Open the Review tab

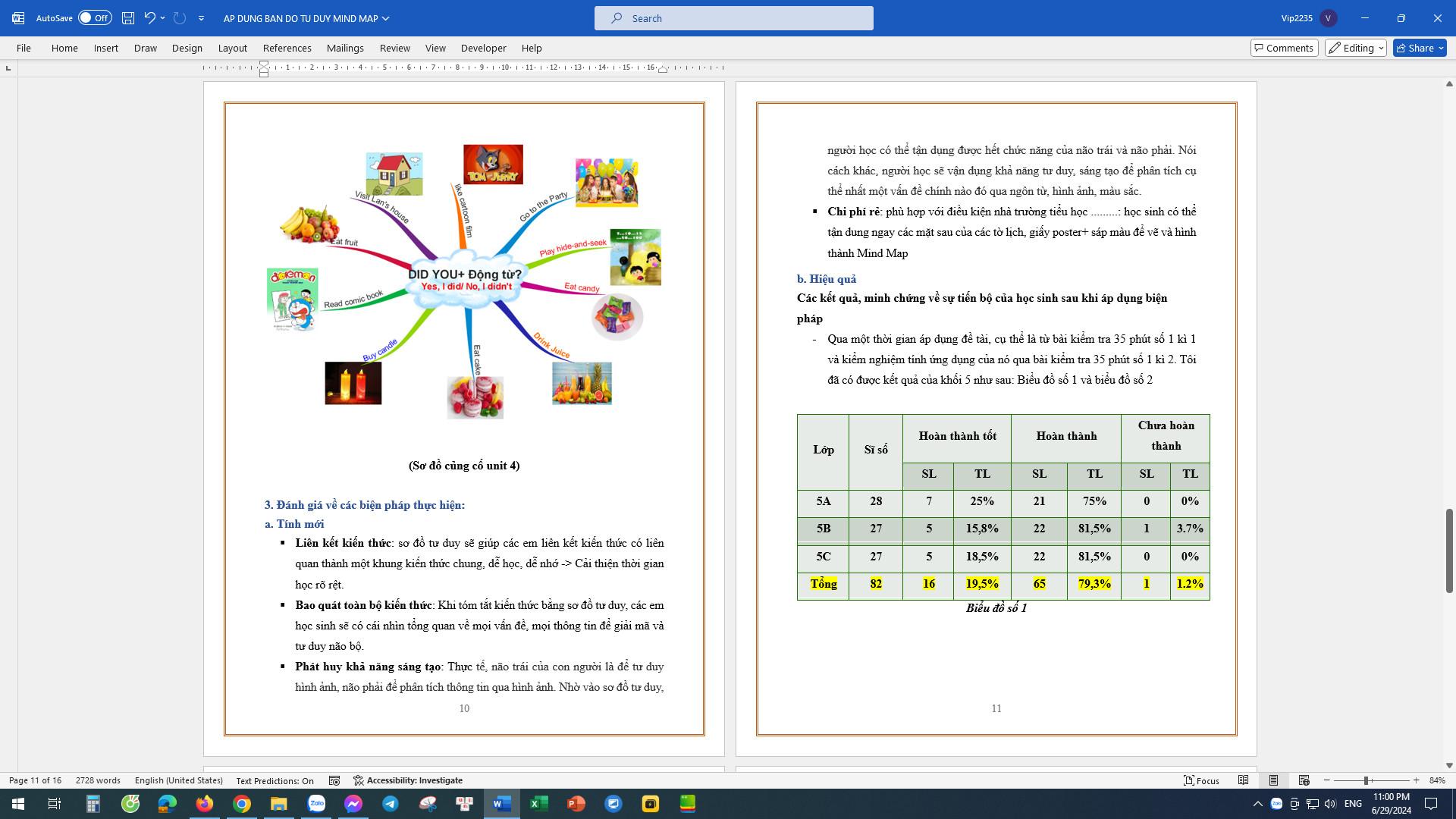(x=394, y=48)
